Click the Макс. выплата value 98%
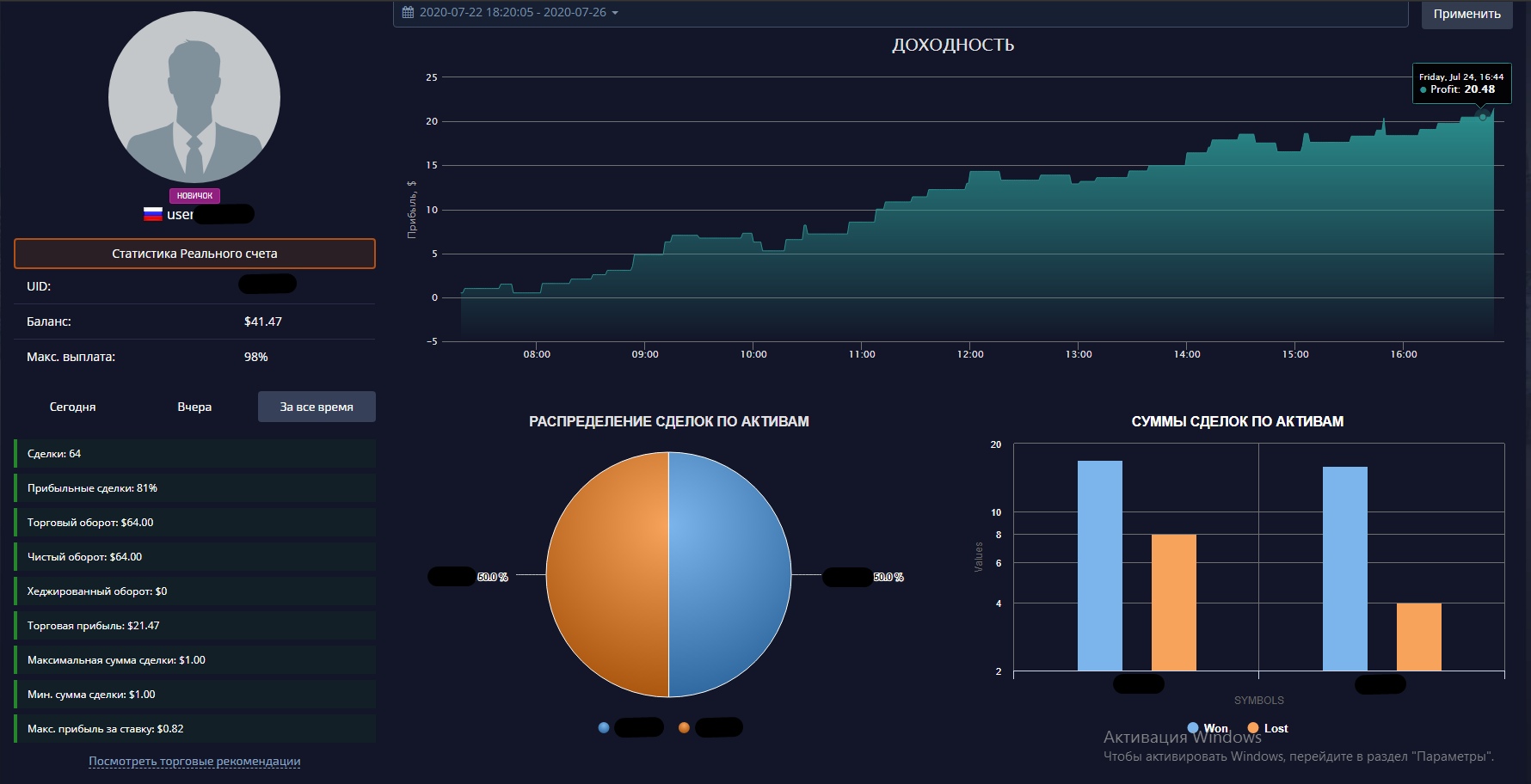This screenshot has height=784, width=1531. pyautogui.click(x=256, y=357)
